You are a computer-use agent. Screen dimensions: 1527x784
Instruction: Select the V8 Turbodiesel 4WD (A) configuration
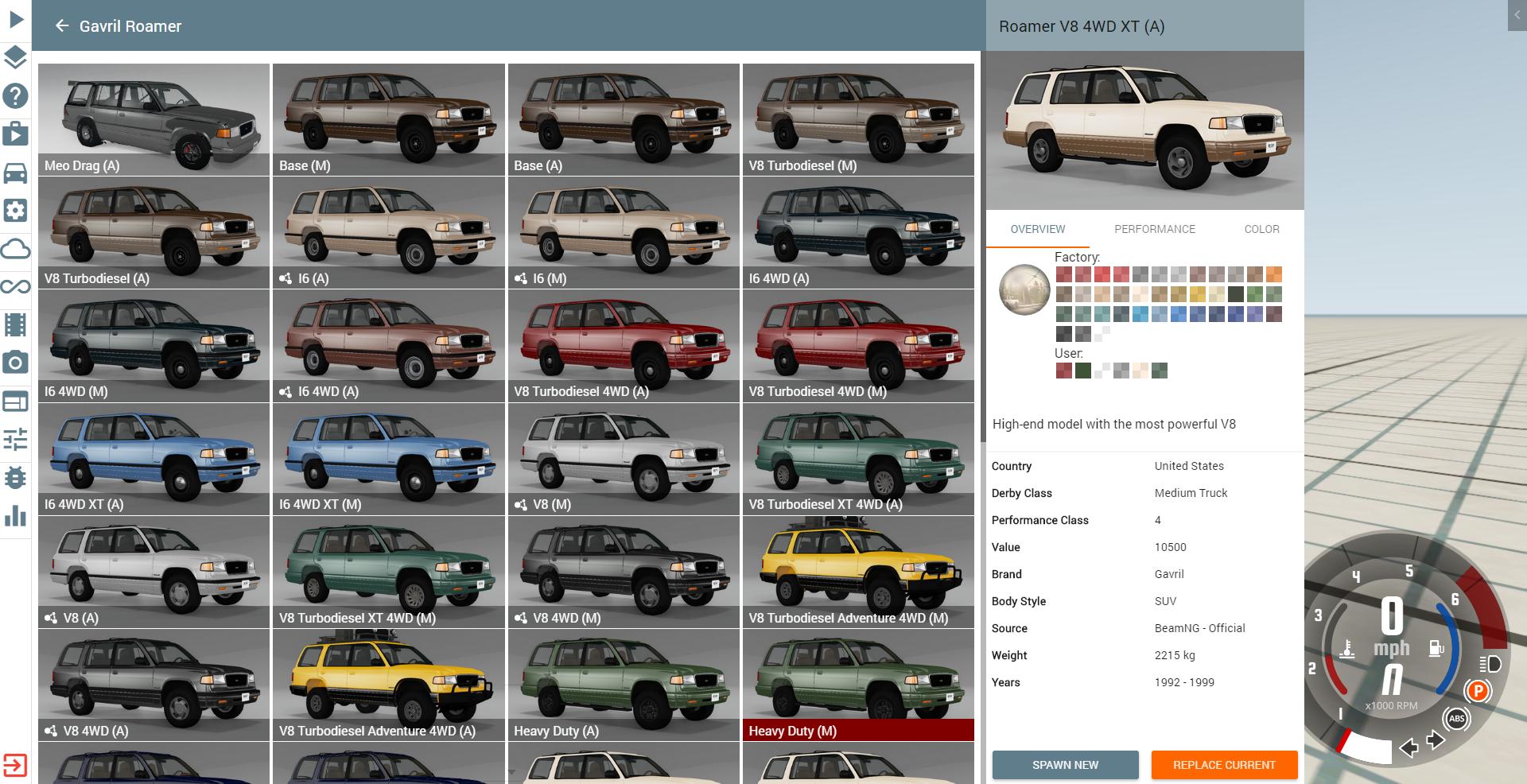(x=624, y=345)
